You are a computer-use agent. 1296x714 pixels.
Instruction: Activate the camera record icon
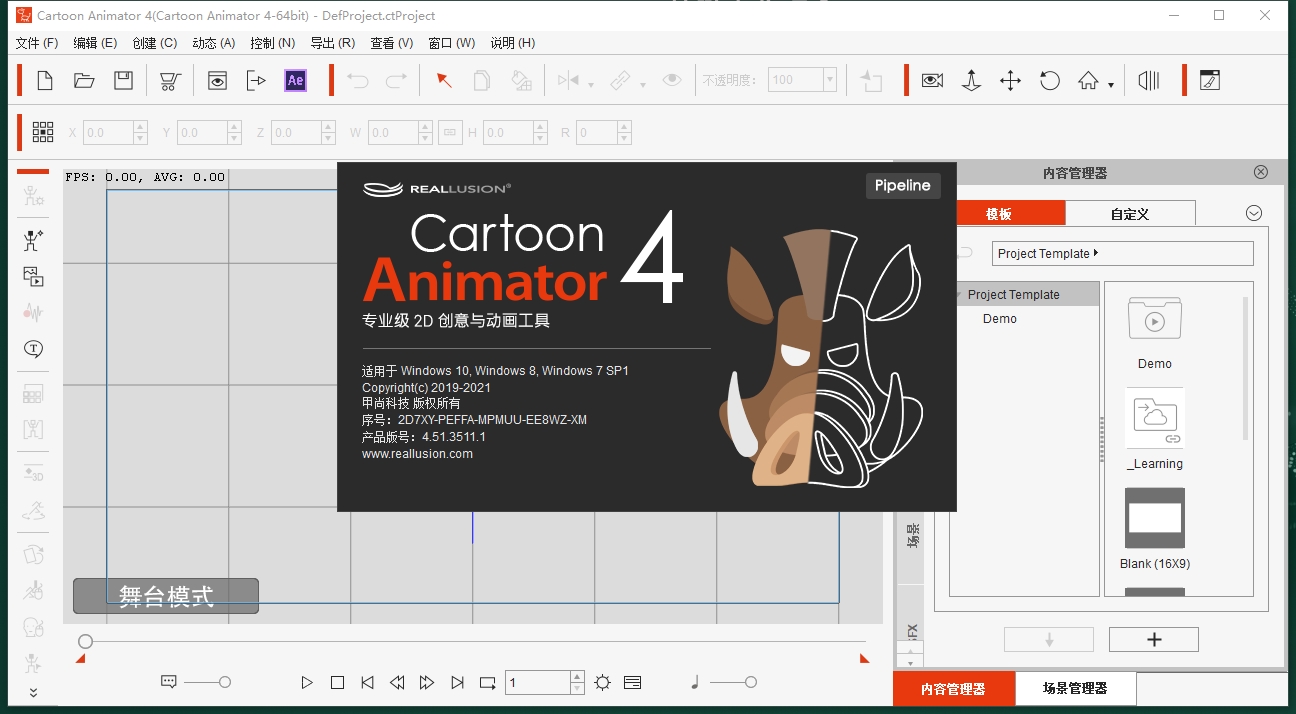coord(933,81)
